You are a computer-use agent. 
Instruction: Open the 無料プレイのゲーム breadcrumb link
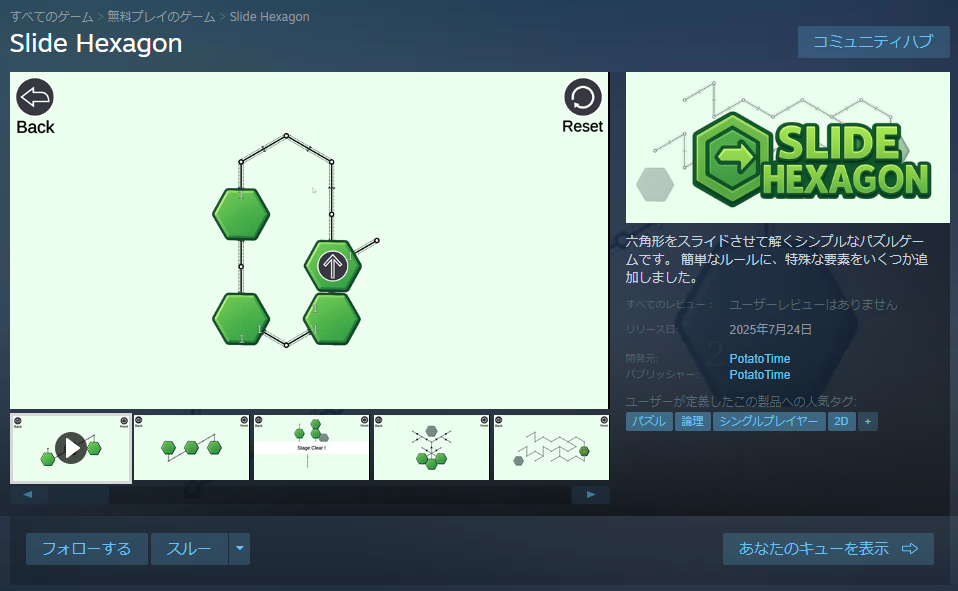[161, 17]
